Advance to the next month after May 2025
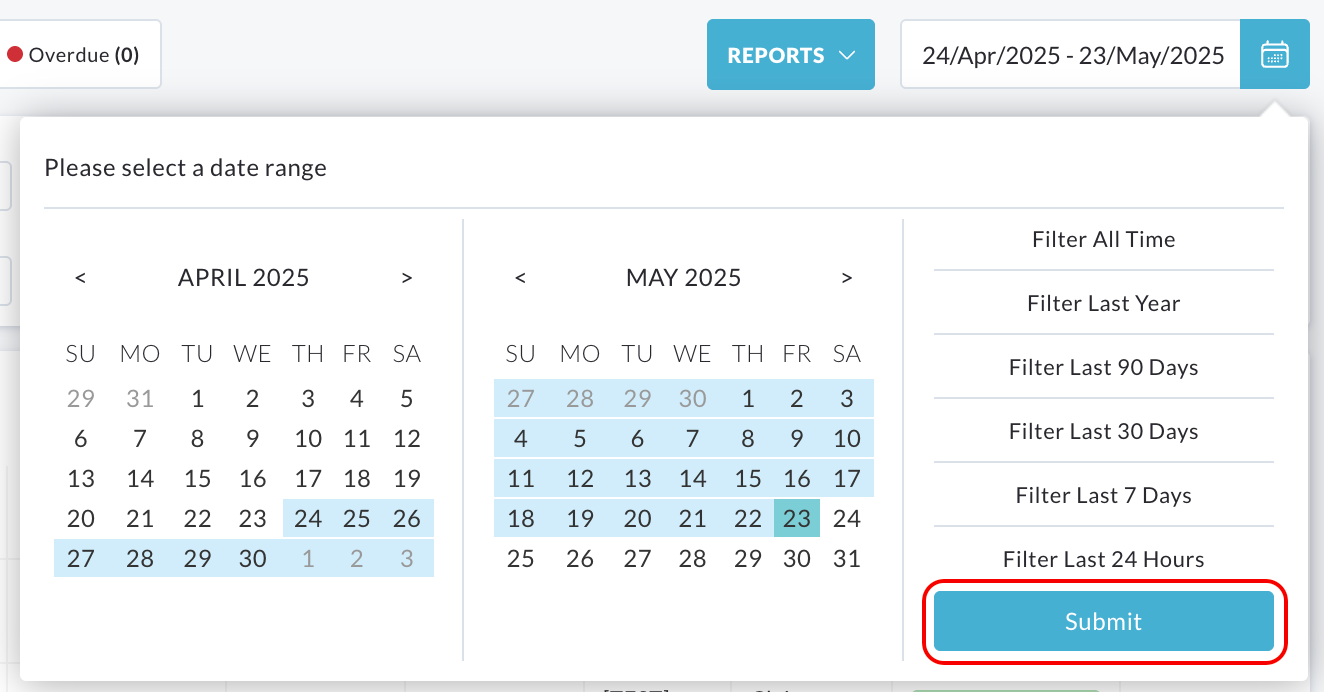The image size is (1324, 692). [847, 278]
